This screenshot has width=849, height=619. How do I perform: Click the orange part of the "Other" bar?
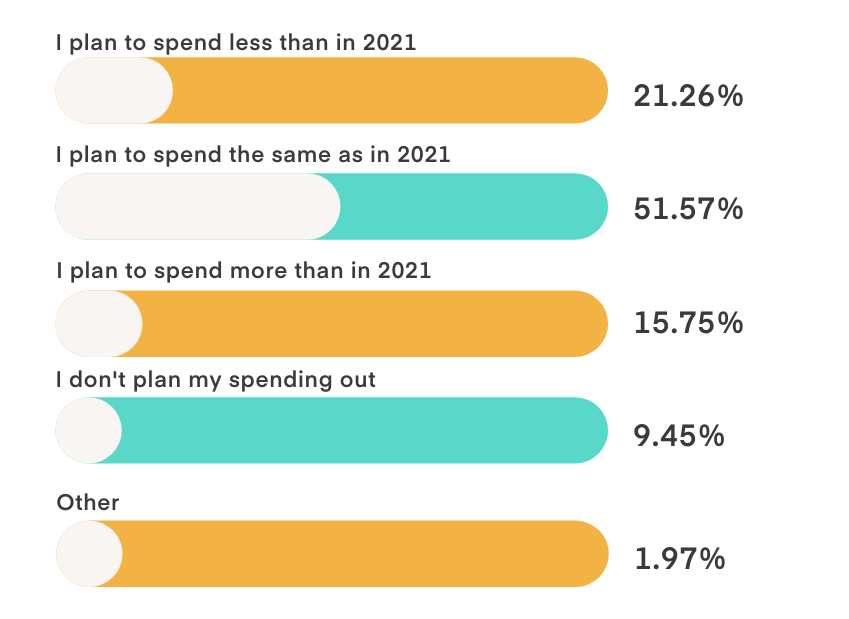[x=365, y=553]
